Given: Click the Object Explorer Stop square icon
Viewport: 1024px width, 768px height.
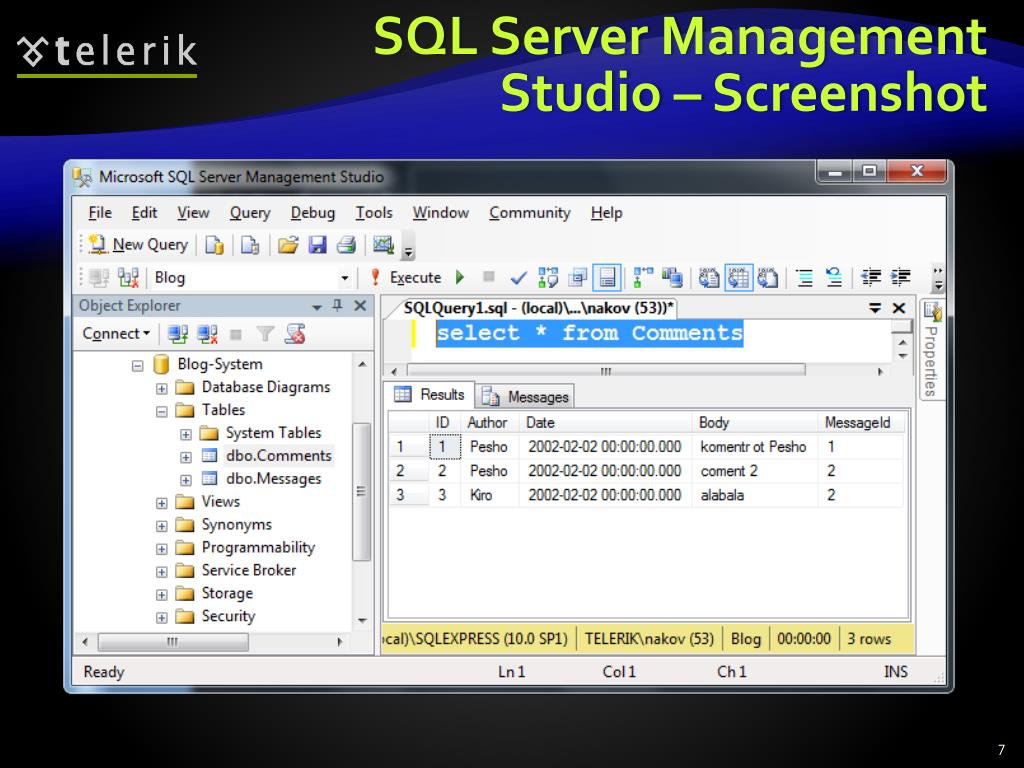Looking at the screenshot, I should (x=236, y=335).
